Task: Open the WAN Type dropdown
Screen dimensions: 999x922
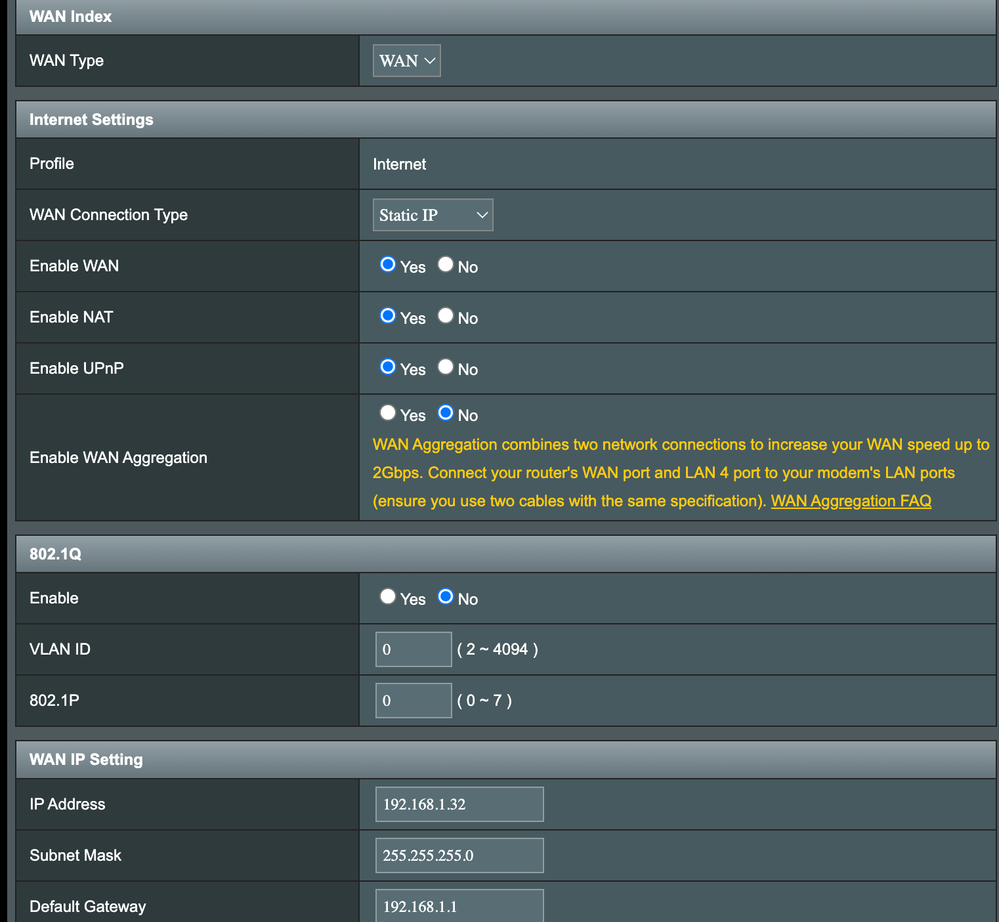Action: tap(406, 60)
